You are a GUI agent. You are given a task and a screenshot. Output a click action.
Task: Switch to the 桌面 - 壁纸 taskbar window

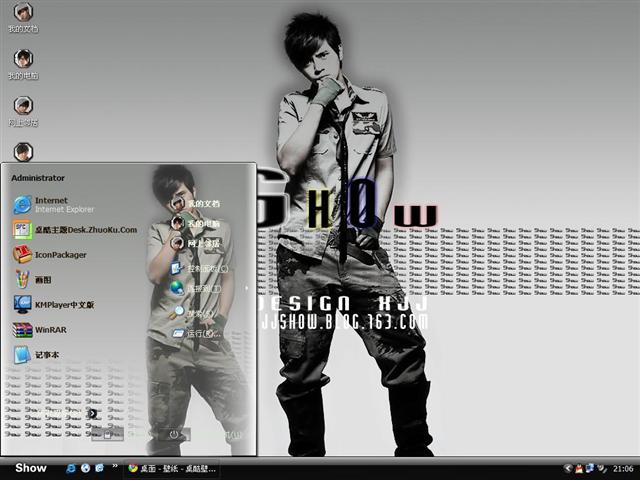click(172, 468)
